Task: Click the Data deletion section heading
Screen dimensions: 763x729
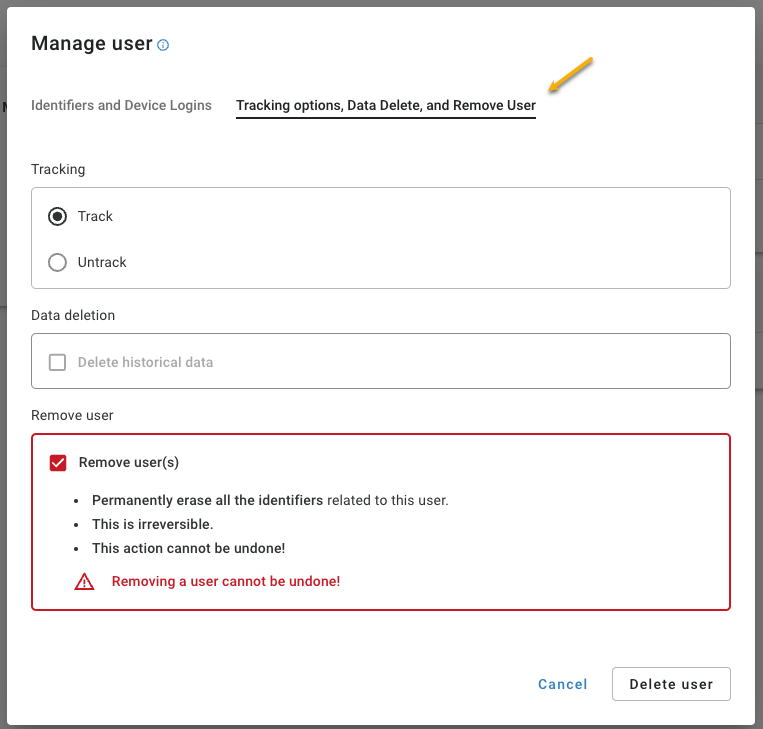Action: tap(73, 315)
